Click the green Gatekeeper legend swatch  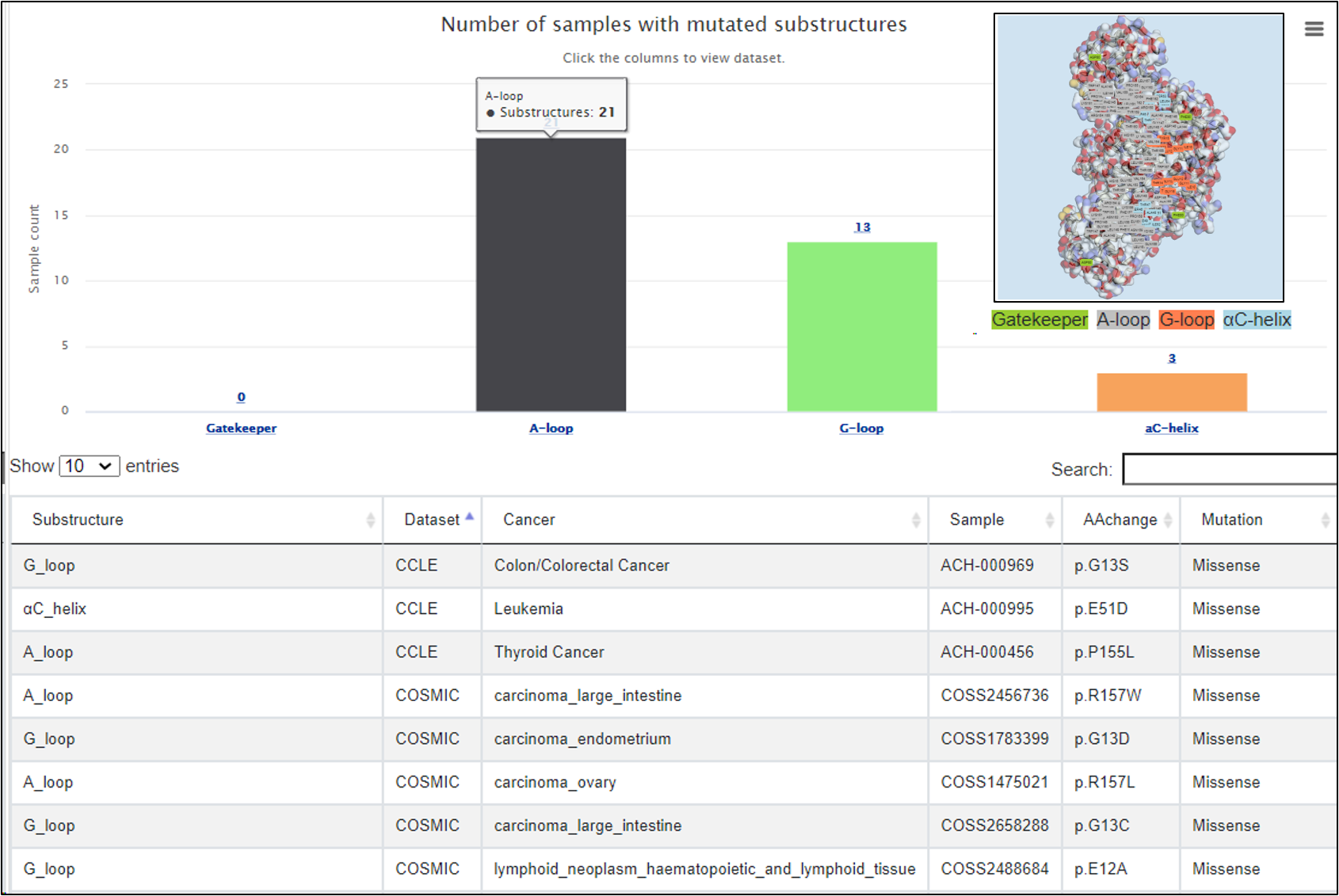(x=1040, y=320)
